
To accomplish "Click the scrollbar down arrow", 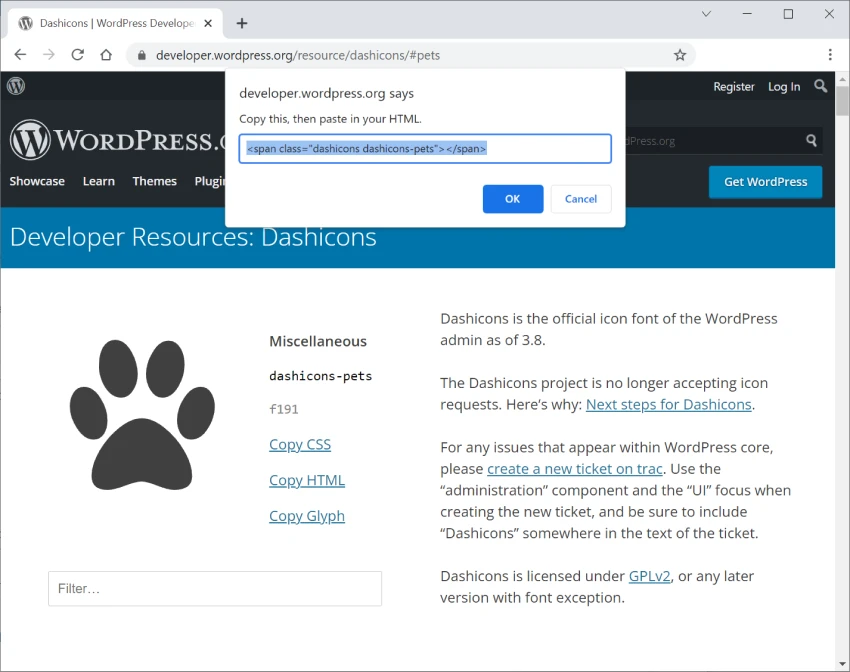I will (x=842, y=664).
